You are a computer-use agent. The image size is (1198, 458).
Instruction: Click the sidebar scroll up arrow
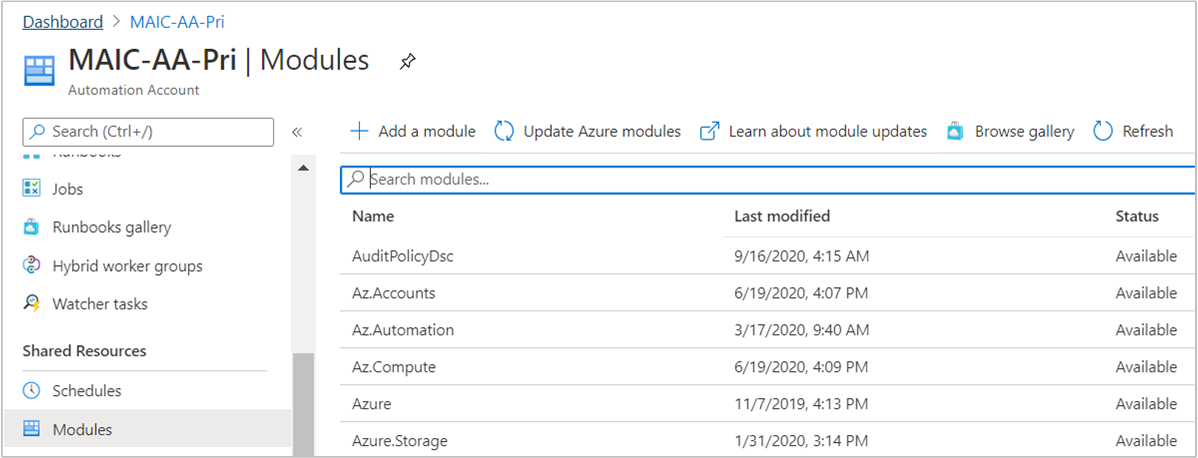click(x=303, y=167)
